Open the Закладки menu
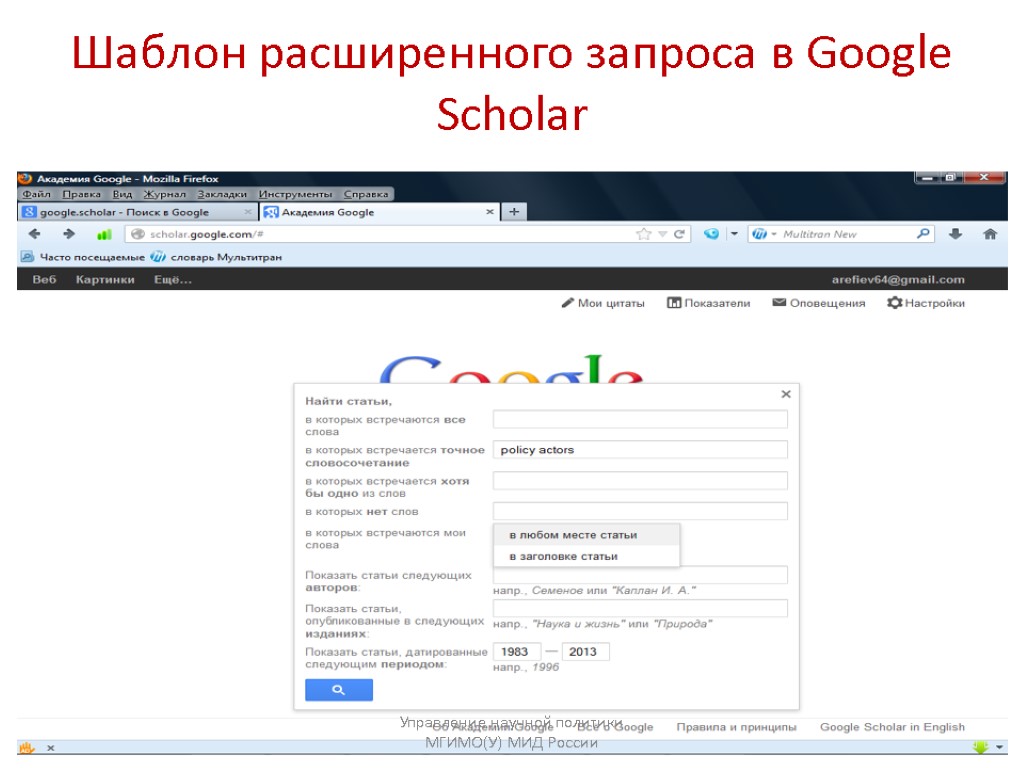 (222, 194)
